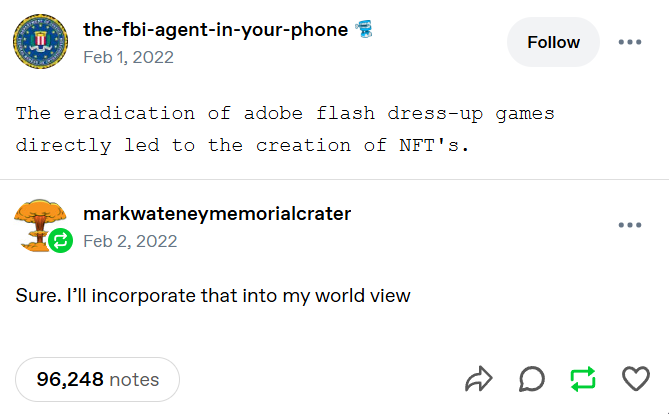Click the Feb 2, 2022 timestamp
The height and width of the screenshot is (414, 669).
(130, 241)
